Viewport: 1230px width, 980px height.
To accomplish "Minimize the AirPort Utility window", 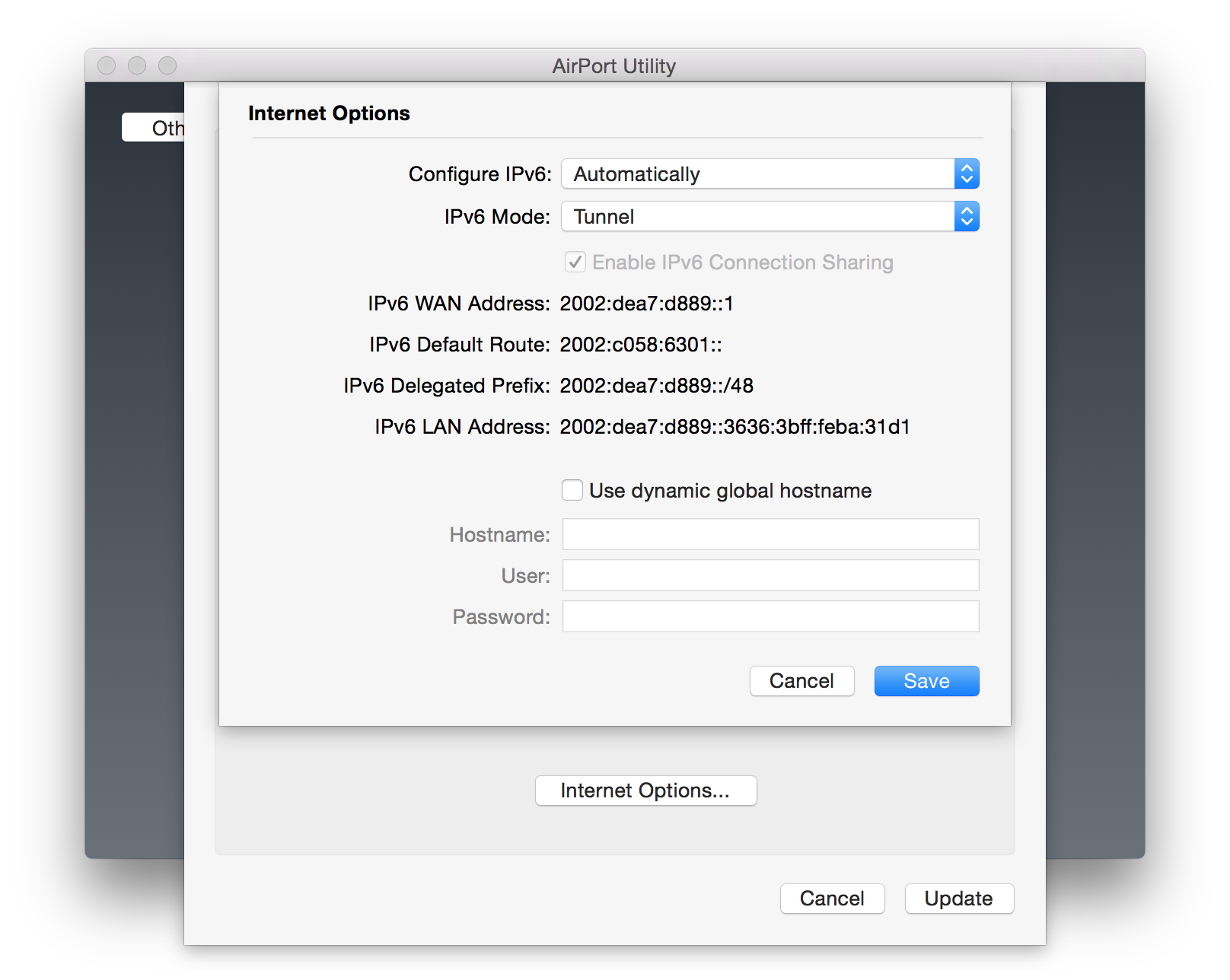I will 137,65.
